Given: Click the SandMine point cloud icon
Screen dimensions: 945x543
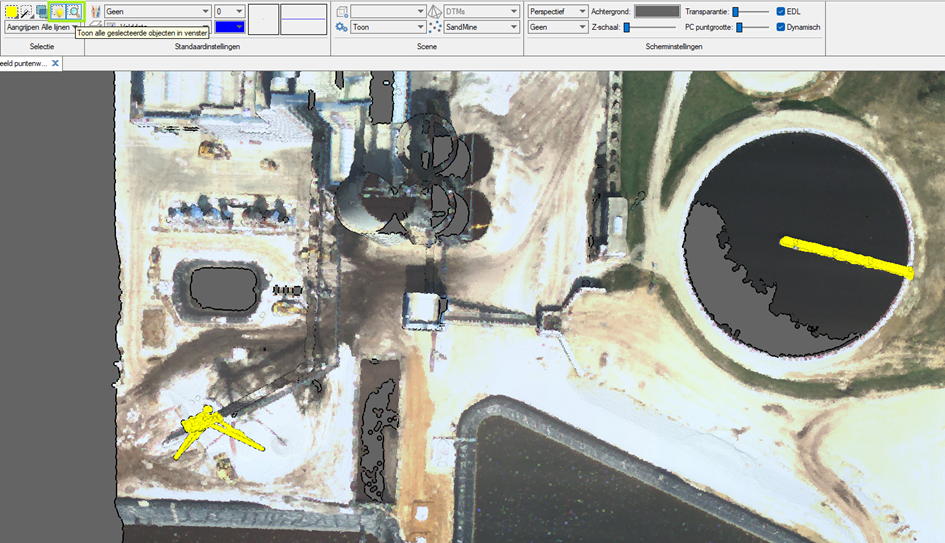Looking at the screenshot, I should 435,28.
